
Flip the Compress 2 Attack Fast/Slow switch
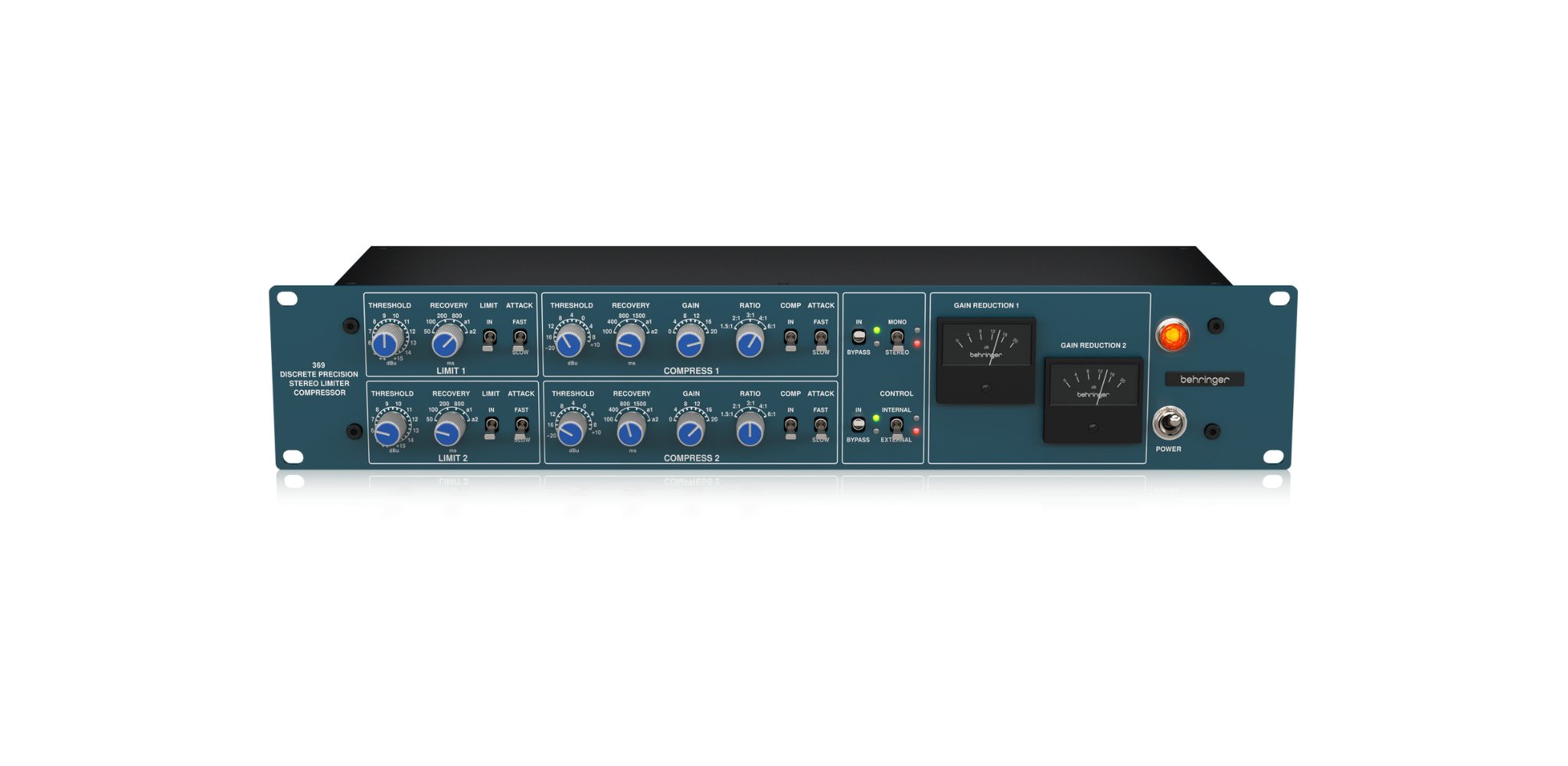tap(821, 427)
